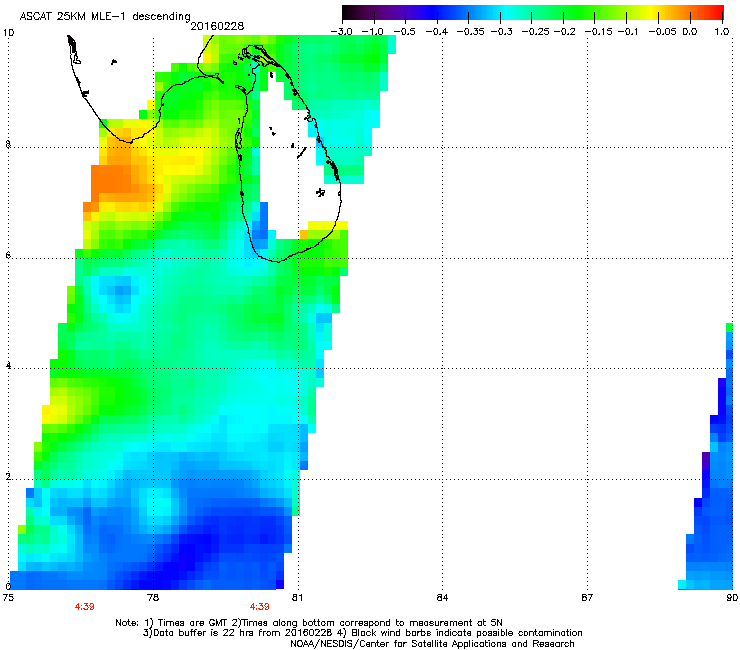Click the longitude axis label 75

8,598
